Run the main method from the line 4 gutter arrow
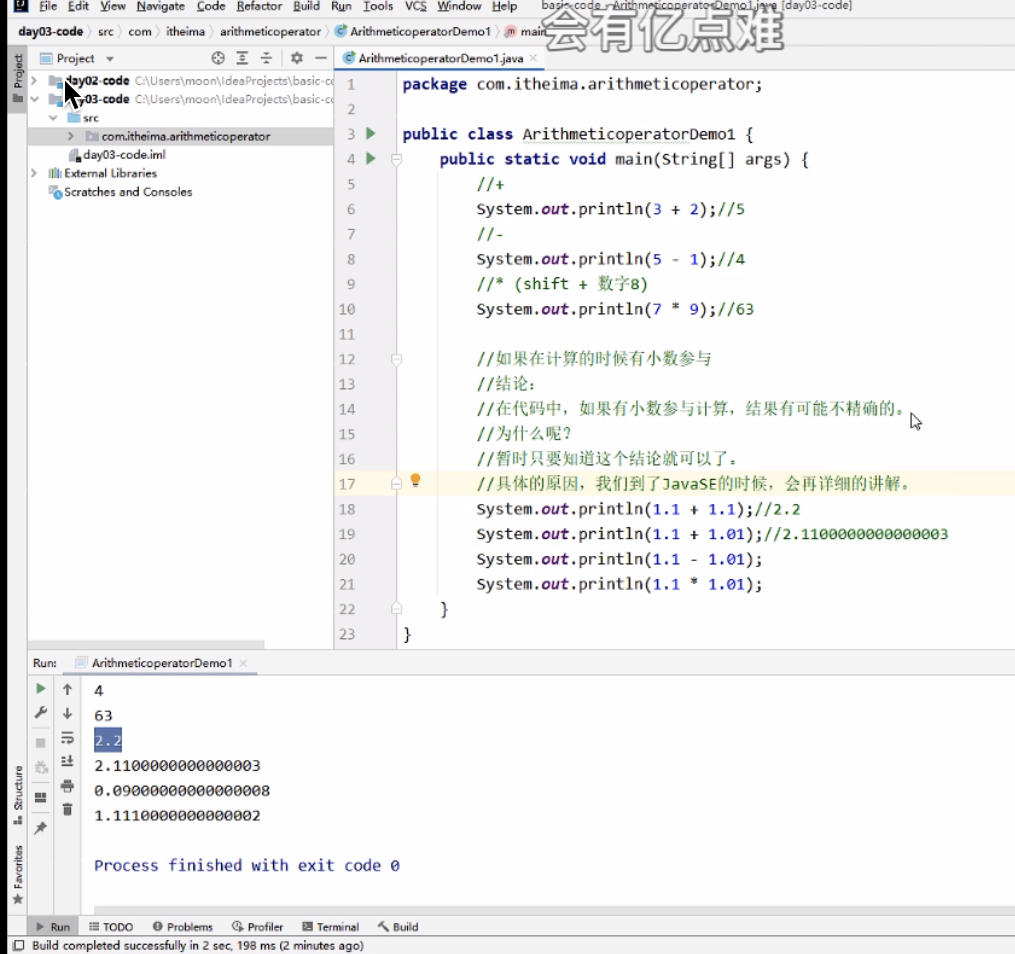The height and width of the screenshot is (954, 1015). click(371, 158)
